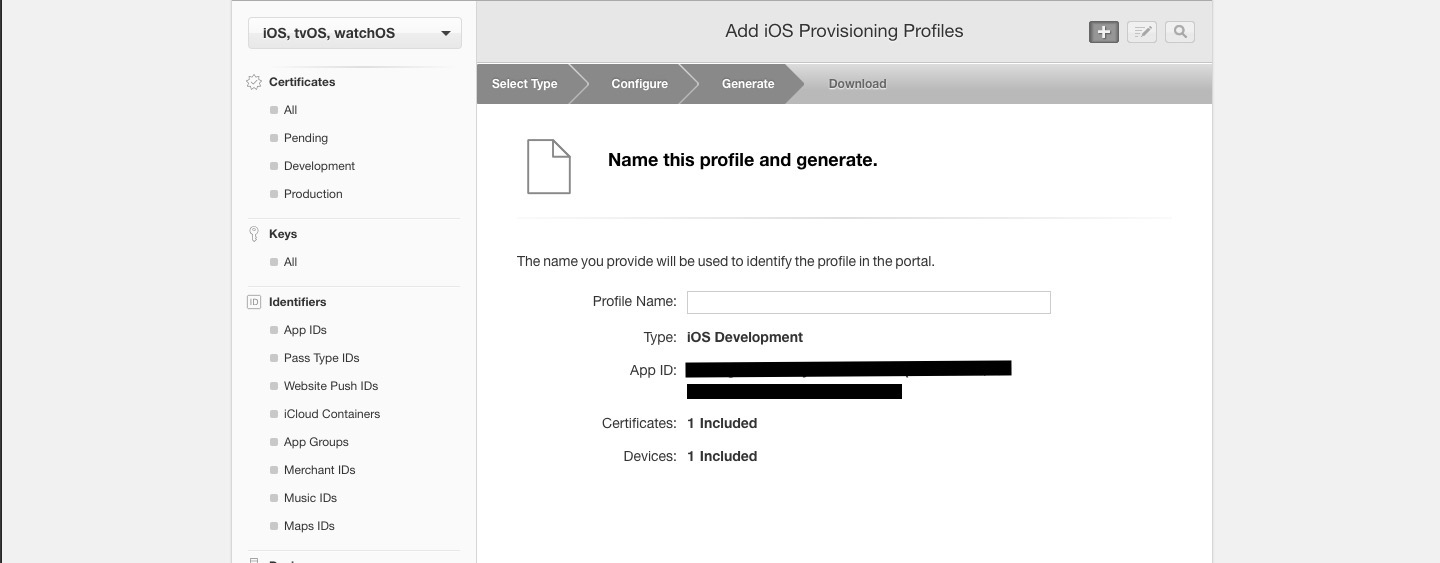Image resolution: width=1440 pixels, height=563 pixels.
Task: Select the Download step
Action: 857,84
